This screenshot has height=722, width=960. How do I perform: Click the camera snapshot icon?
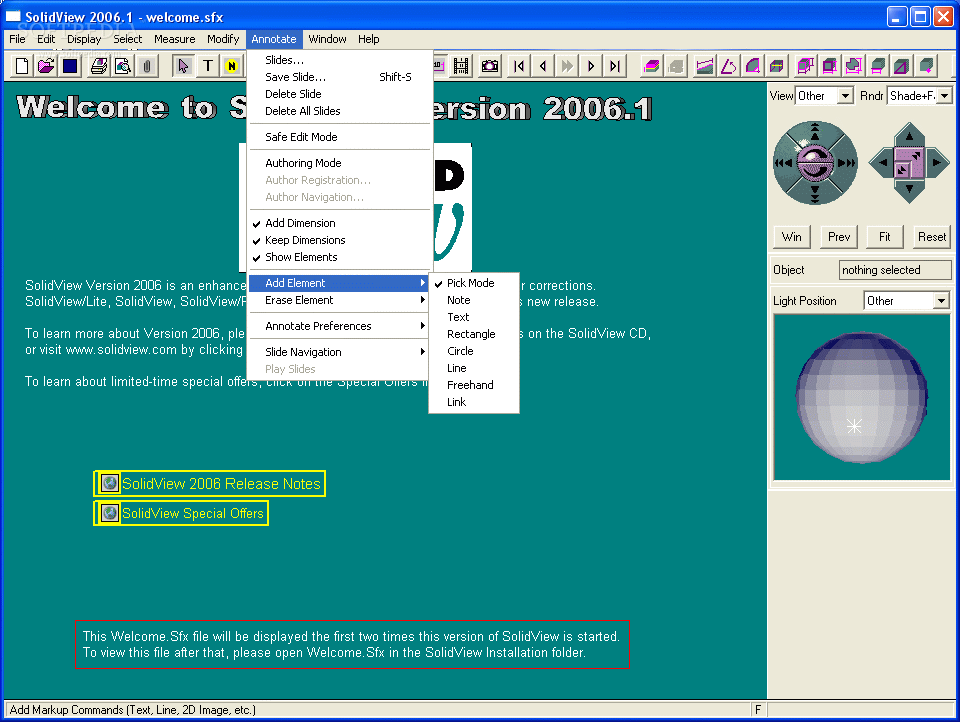click(x=489, y=66)
